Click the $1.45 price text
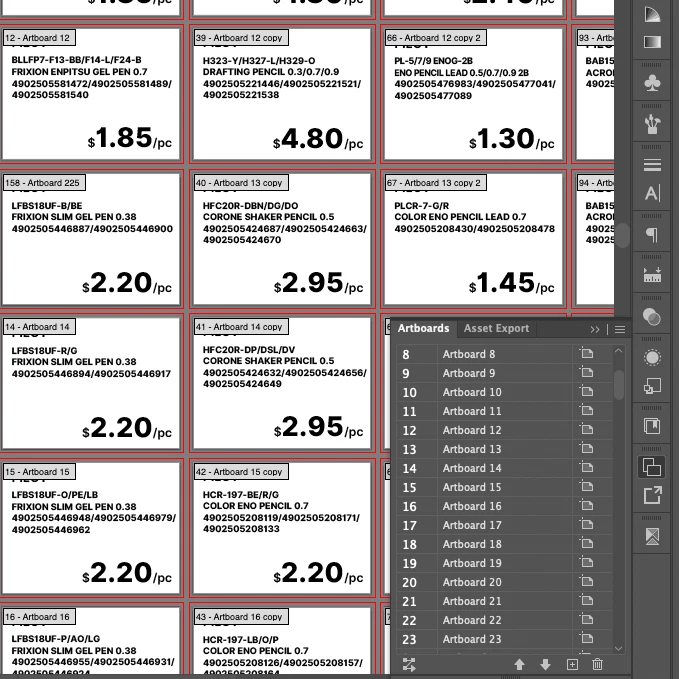This screenshot has width=679, height=679. (x=511, y=283)
